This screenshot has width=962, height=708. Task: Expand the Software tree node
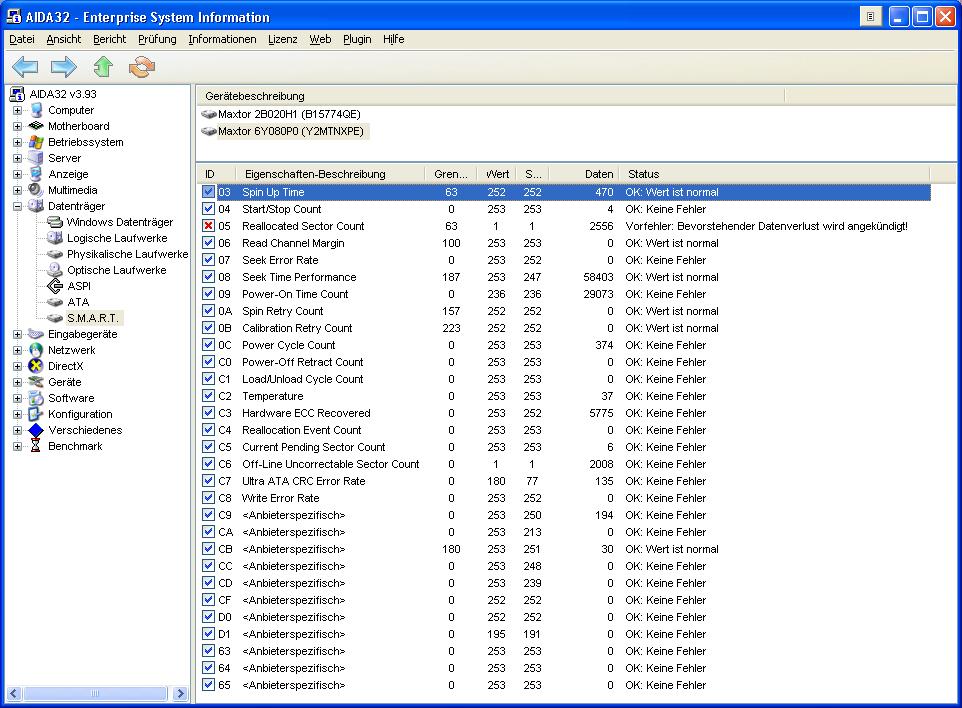[17, 398]
